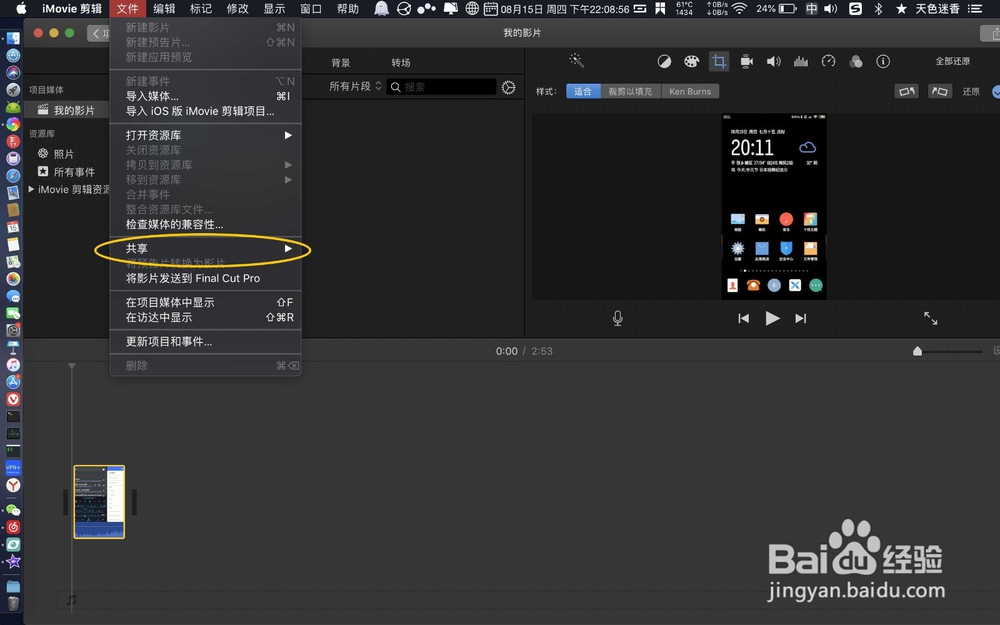Open the 修改 menu
The width and height of the screenshot is (1000, 625).
(x=238, y=8)
